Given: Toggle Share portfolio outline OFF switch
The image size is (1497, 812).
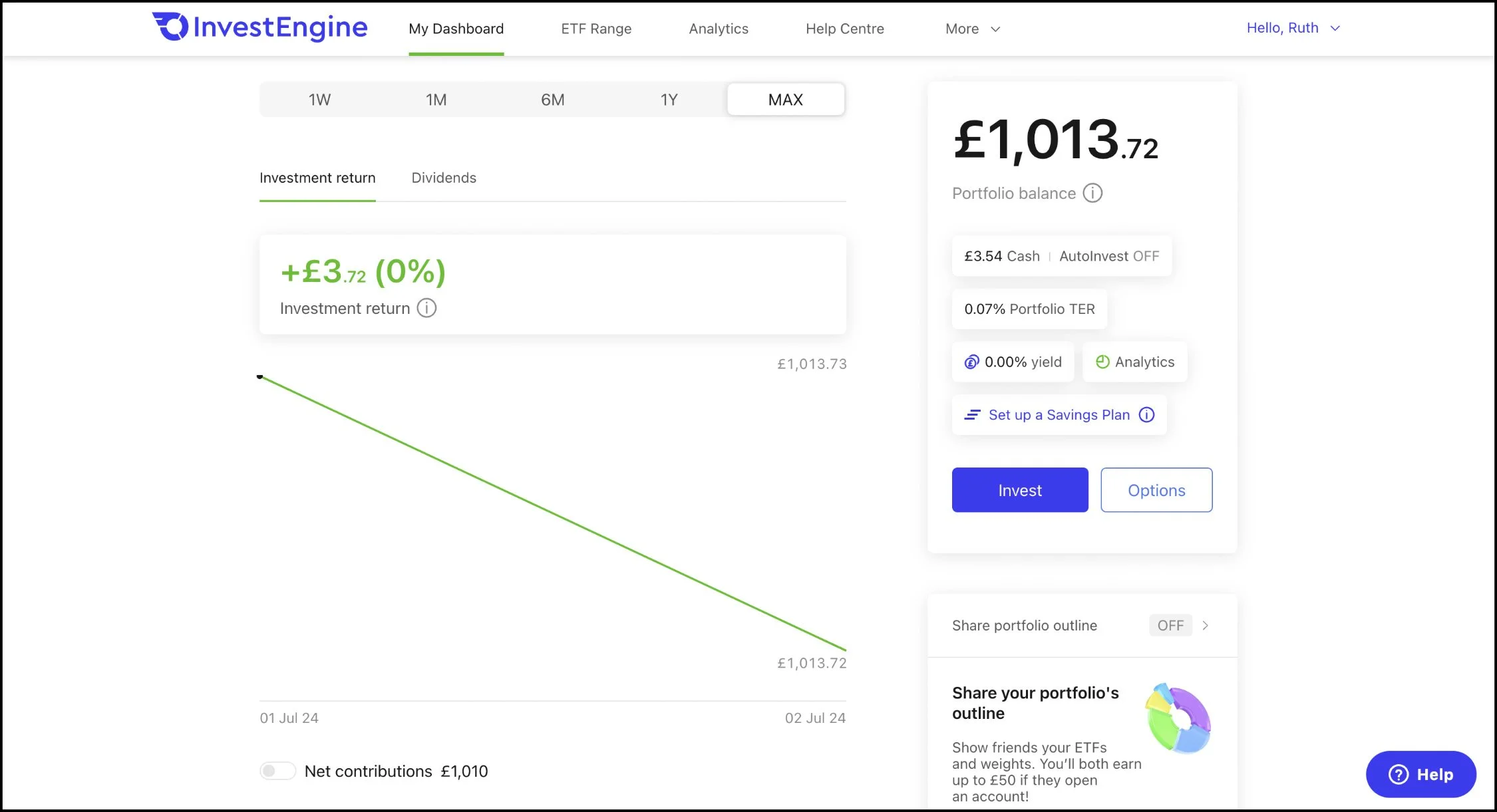Looking at the screenshot, I should click(1170, 626).
